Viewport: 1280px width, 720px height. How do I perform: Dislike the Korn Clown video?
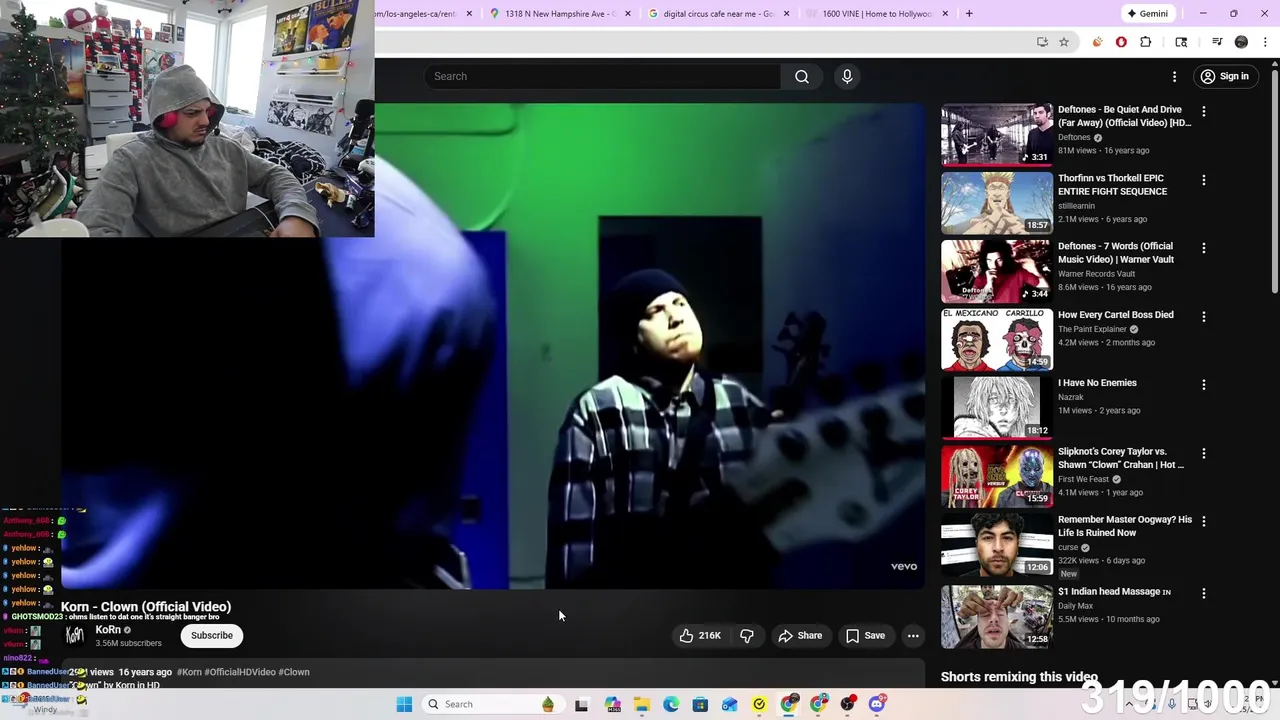pyautogui.click(x=747, y=636)
